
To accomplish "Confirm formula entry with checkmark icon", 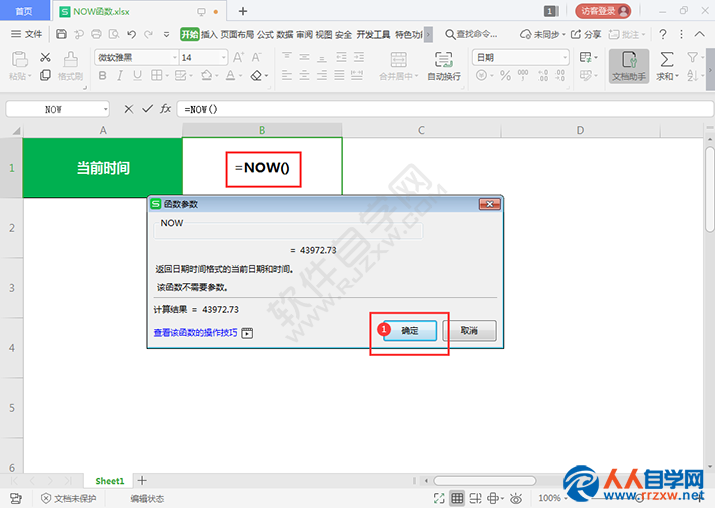I will pos(147,109).
